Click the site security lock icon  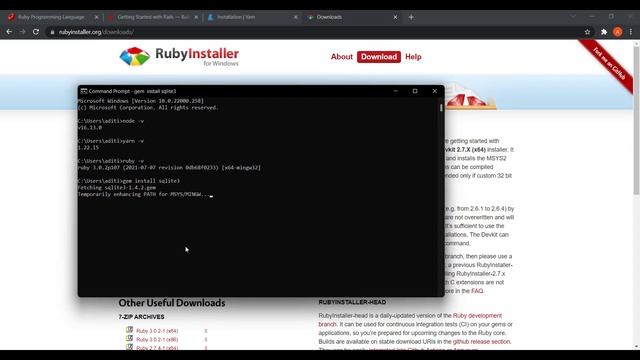pyautogui.click(x=52, y=32)
